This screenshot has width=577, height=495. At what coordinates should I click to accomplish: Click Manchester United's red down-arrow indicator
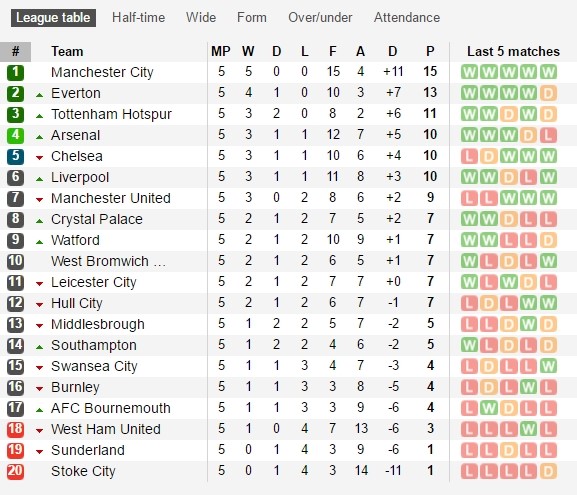(40, 200)
